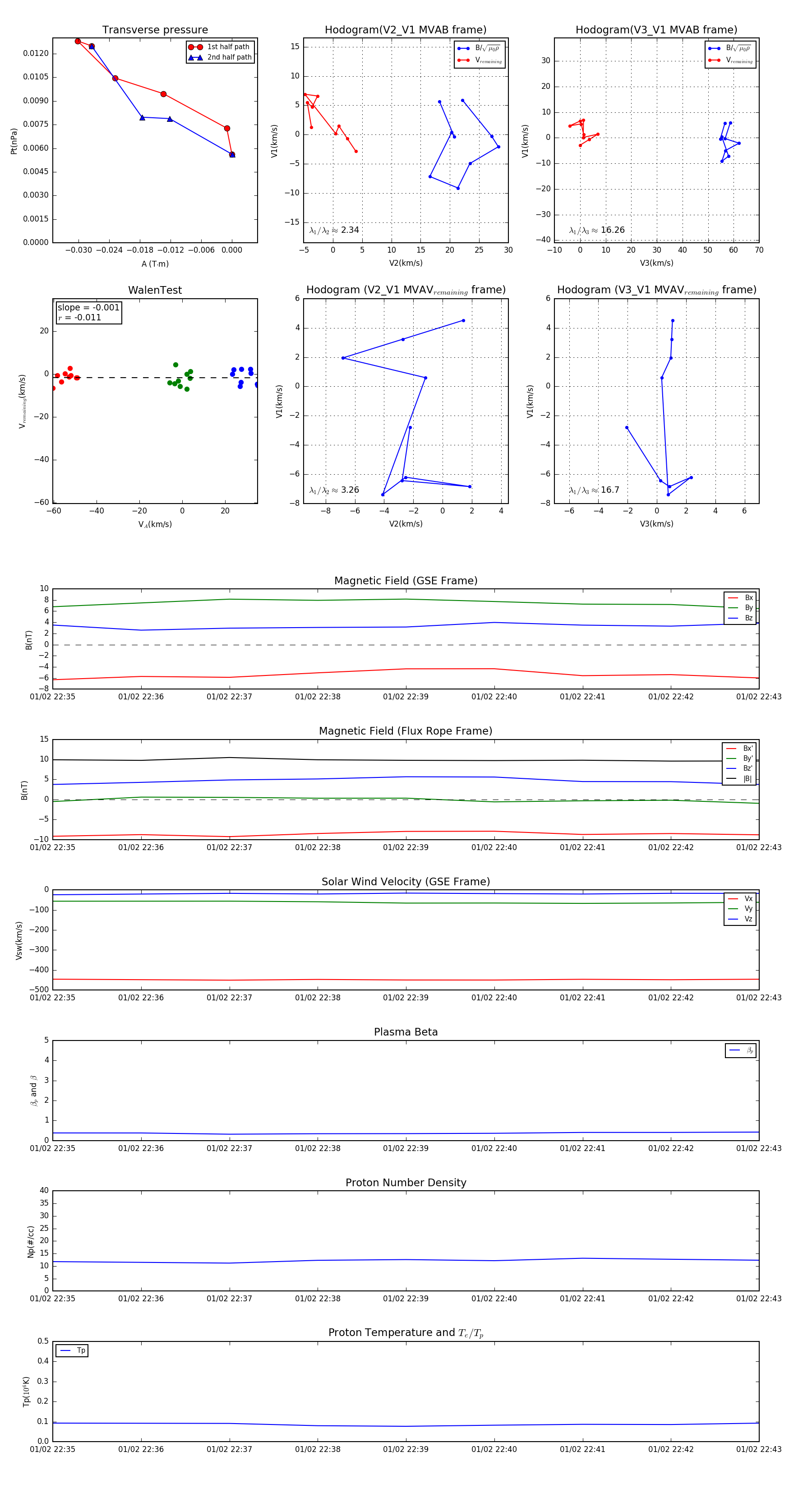Click the 'Proton Number Density' title

pos(406,1183)
